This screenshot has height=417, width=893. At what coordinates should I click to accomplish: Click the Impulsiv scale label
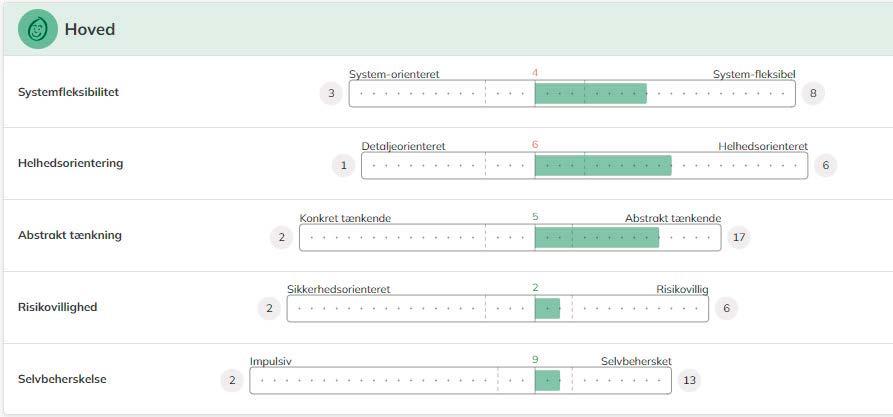tap(270, 361)
